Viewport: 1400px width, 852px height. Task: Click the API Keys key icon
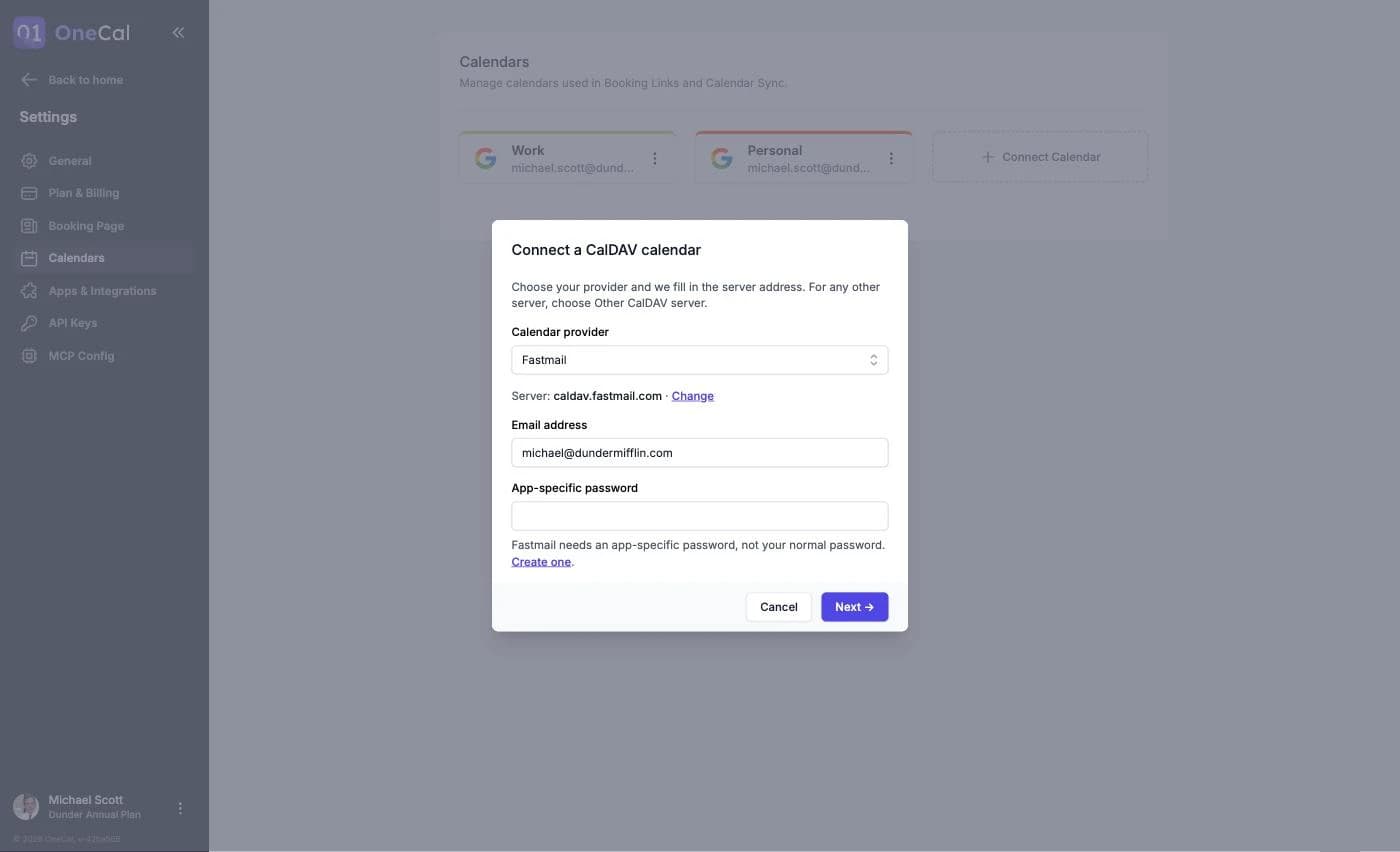click(x=29, y=323)
